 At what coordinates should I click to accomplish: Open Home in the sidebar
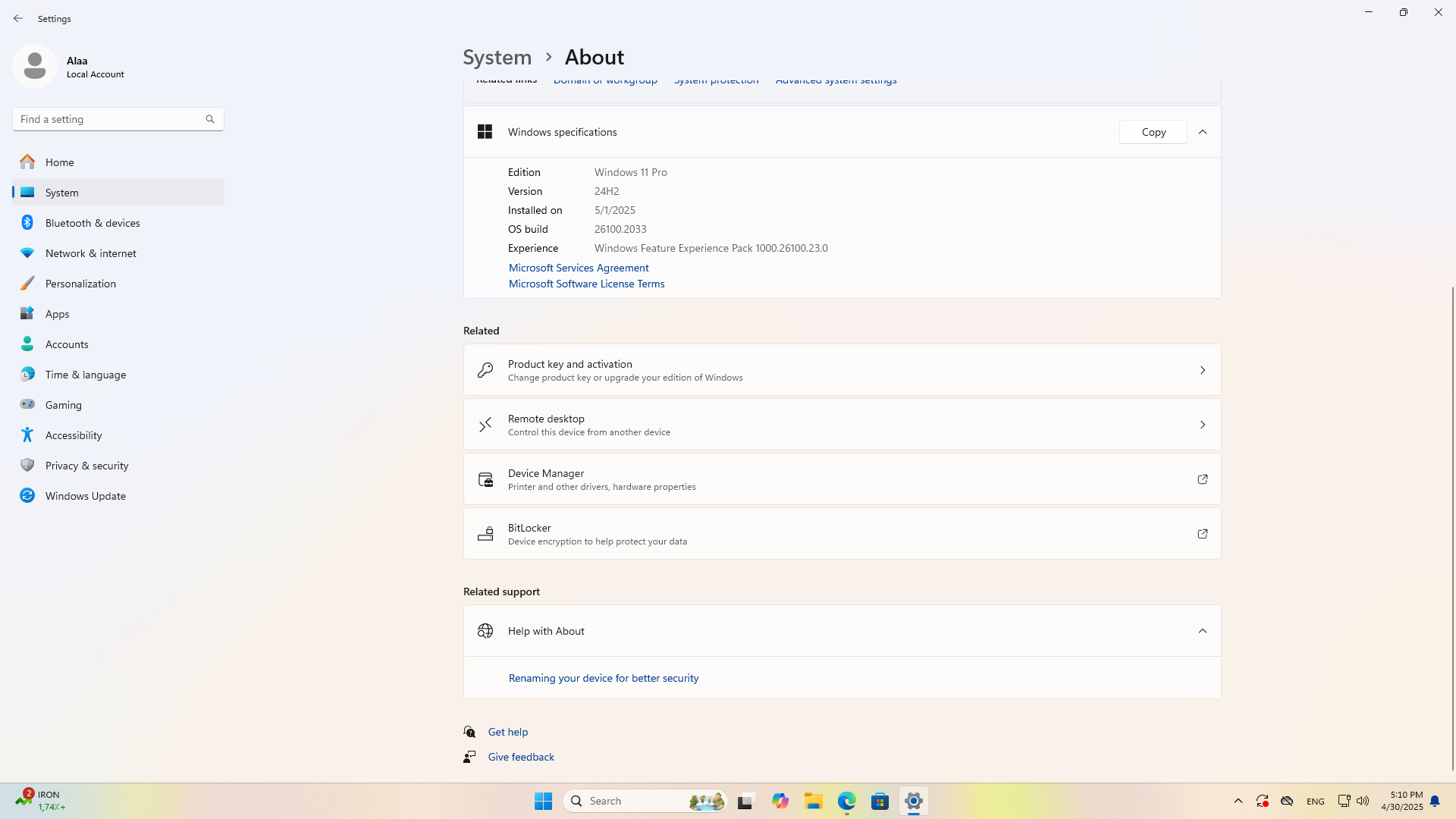pos(118,162)
